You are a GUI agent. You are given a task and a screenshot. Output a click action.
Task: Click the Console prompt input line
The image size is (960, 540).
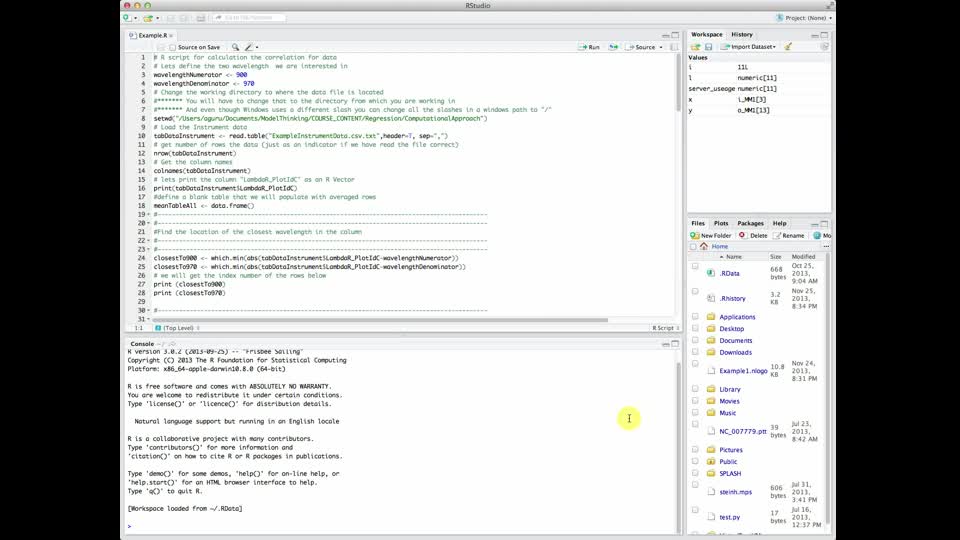[401, 527]
